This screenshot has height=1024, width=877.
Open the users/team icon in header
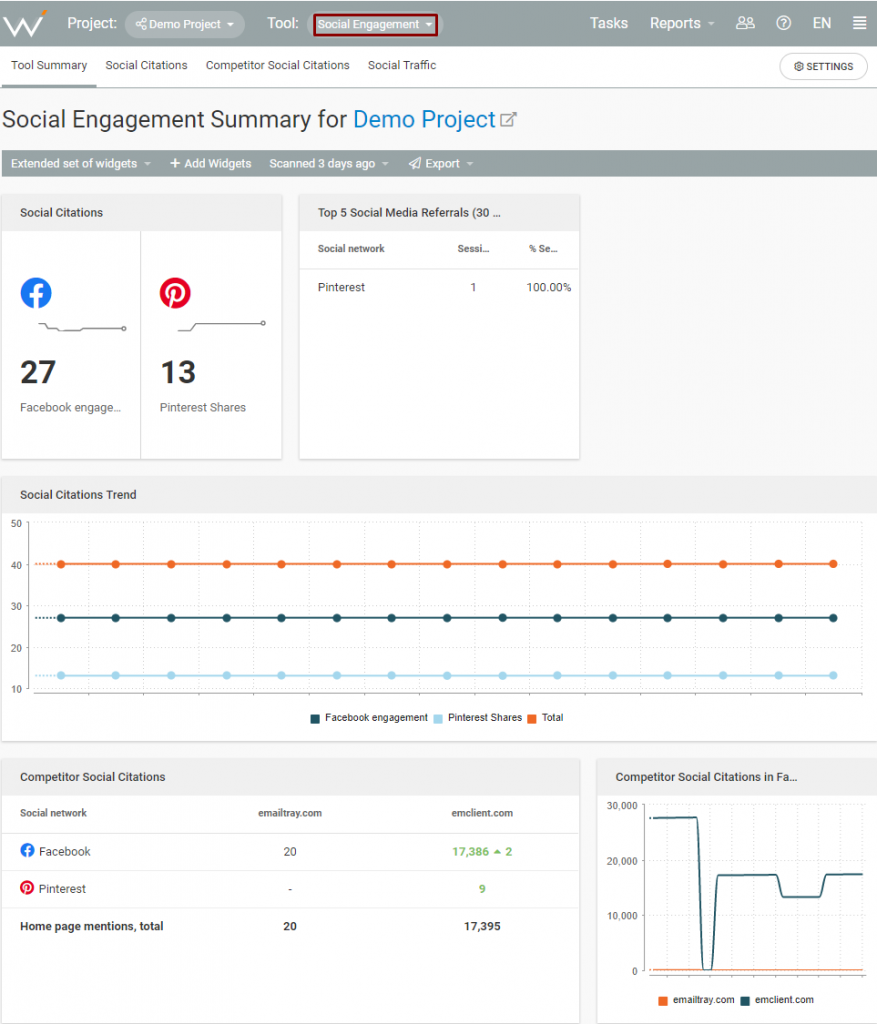[x=745, y=23]
